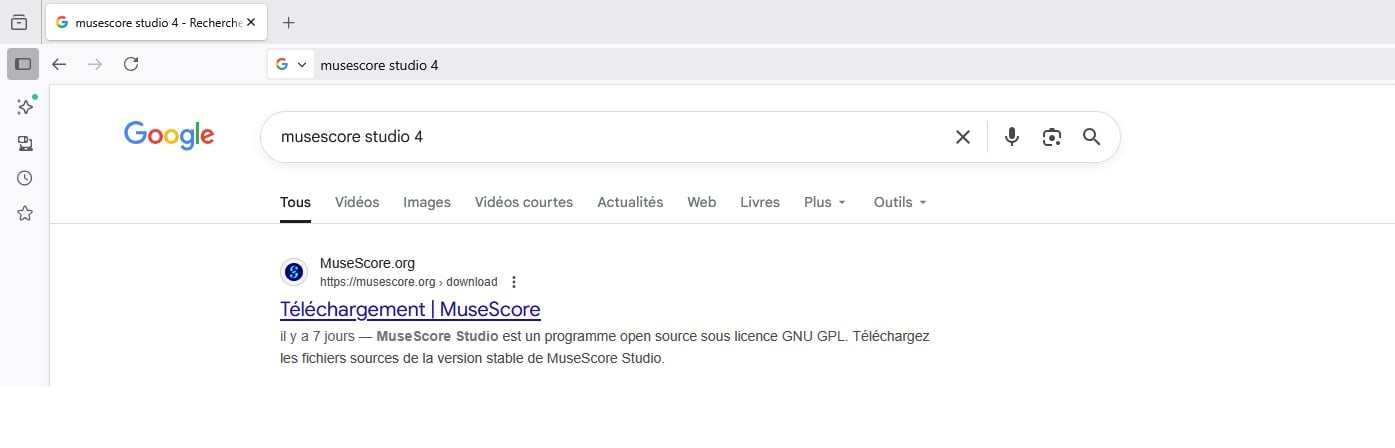
Task: Search by image with camera icon
Action: click(1051, 137)
